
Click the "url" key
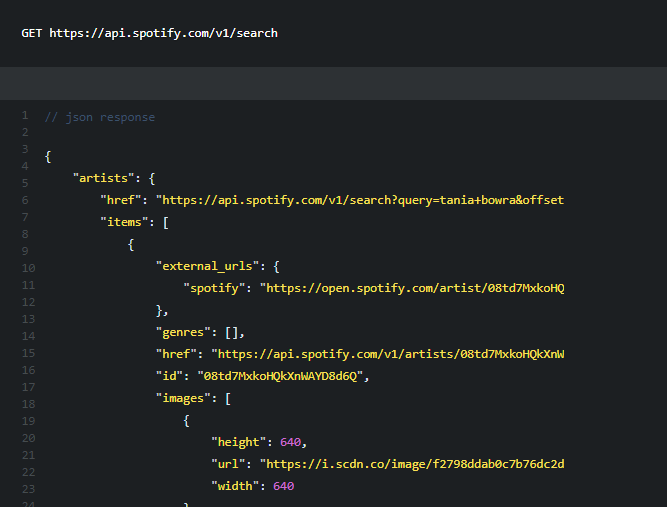pos(228,464)
